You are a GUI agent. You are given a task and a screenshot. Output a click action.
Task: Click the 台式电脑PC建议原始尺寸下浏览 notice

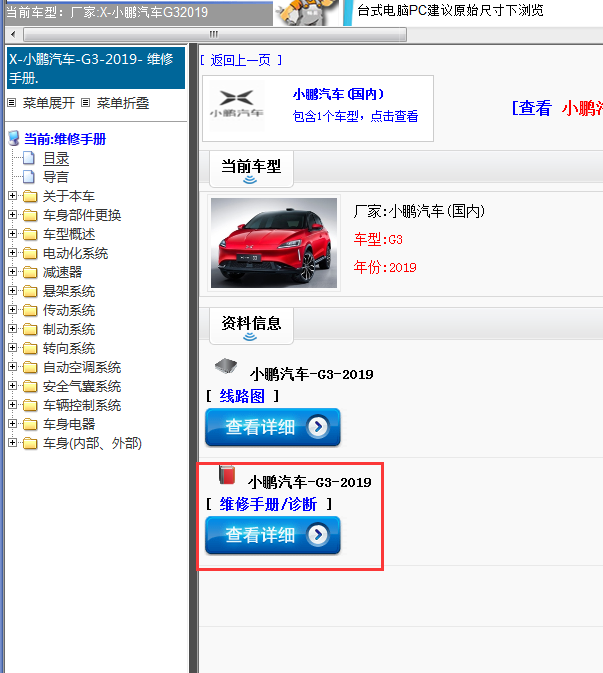tap(450, 10)
